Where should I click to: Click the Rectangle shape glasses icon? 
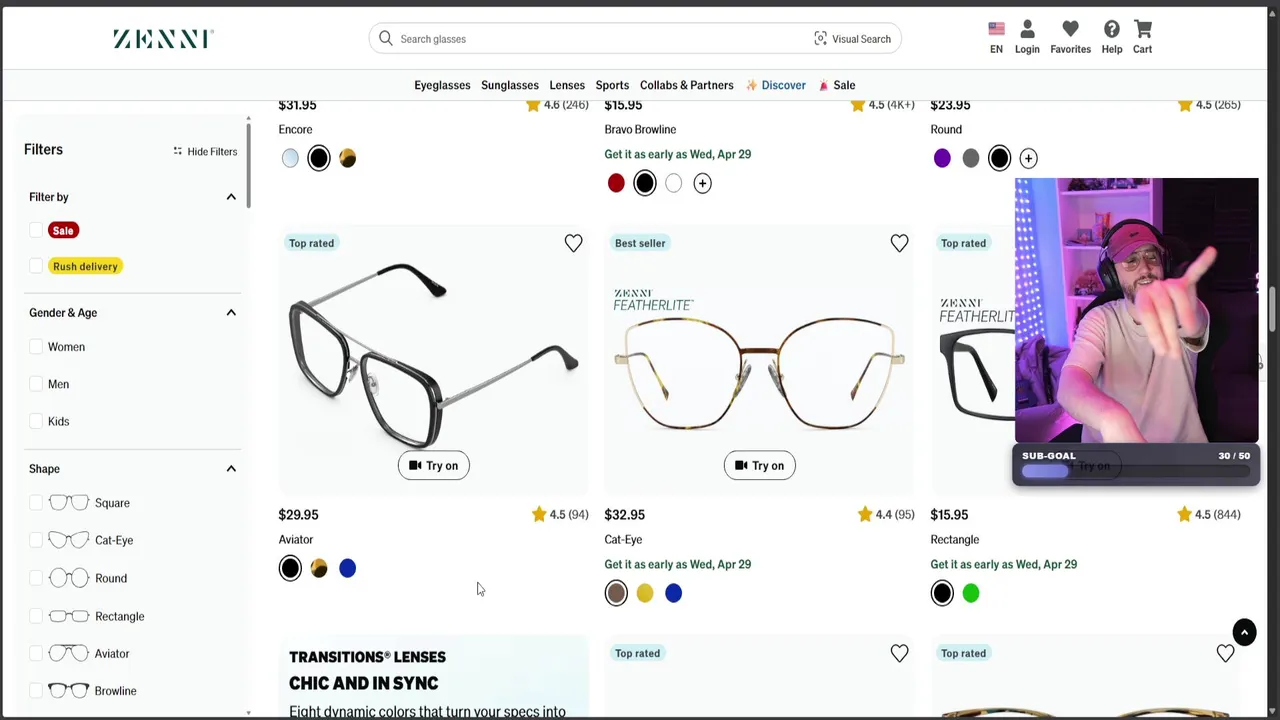point(69,616)
